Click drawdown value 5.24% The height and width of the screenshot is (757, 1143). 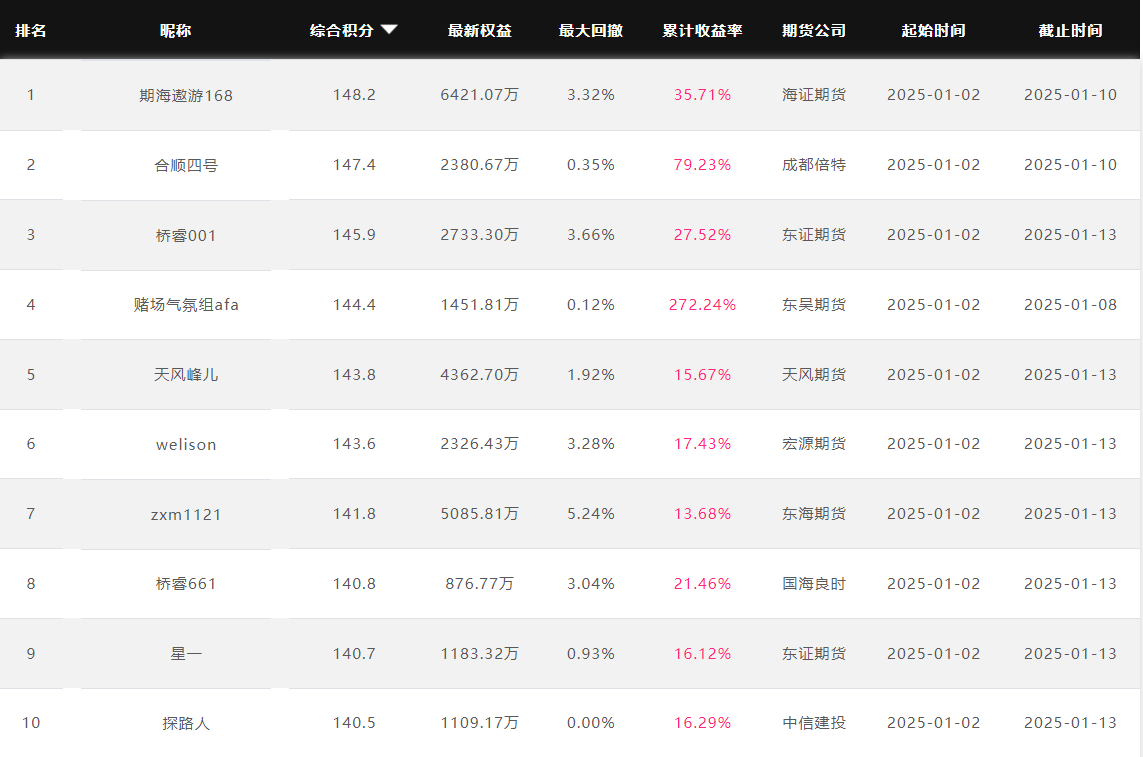(591, 514)
